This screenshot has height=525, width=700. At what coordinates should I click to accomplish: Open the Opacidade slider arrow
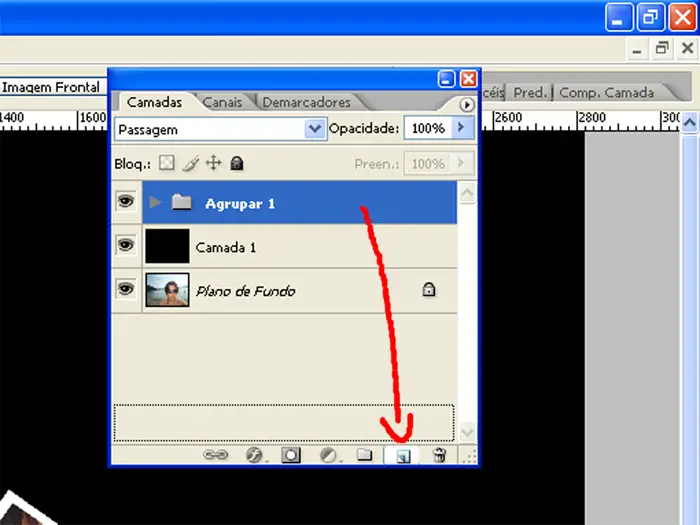461,128
